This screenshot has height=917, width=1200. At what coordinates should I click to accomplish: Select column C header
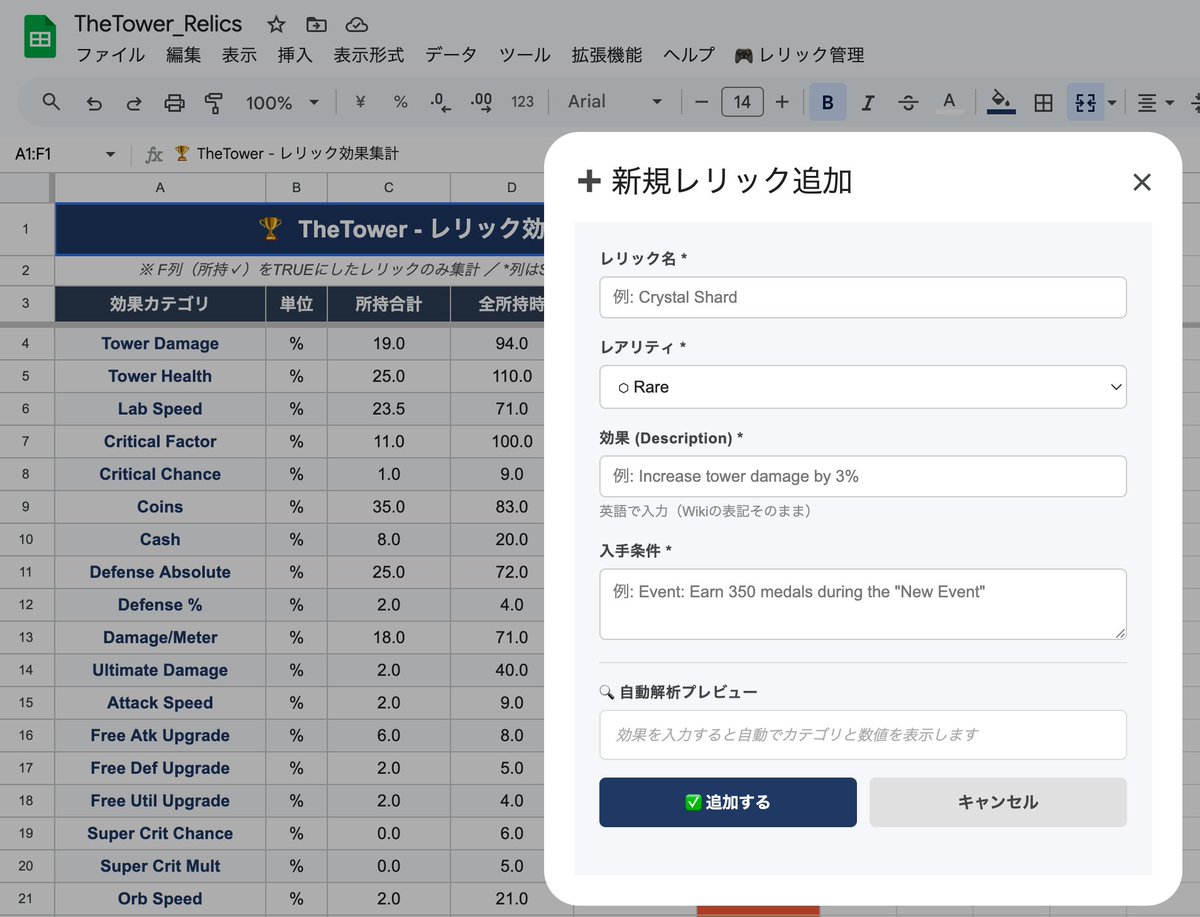[x=388, y=187]
